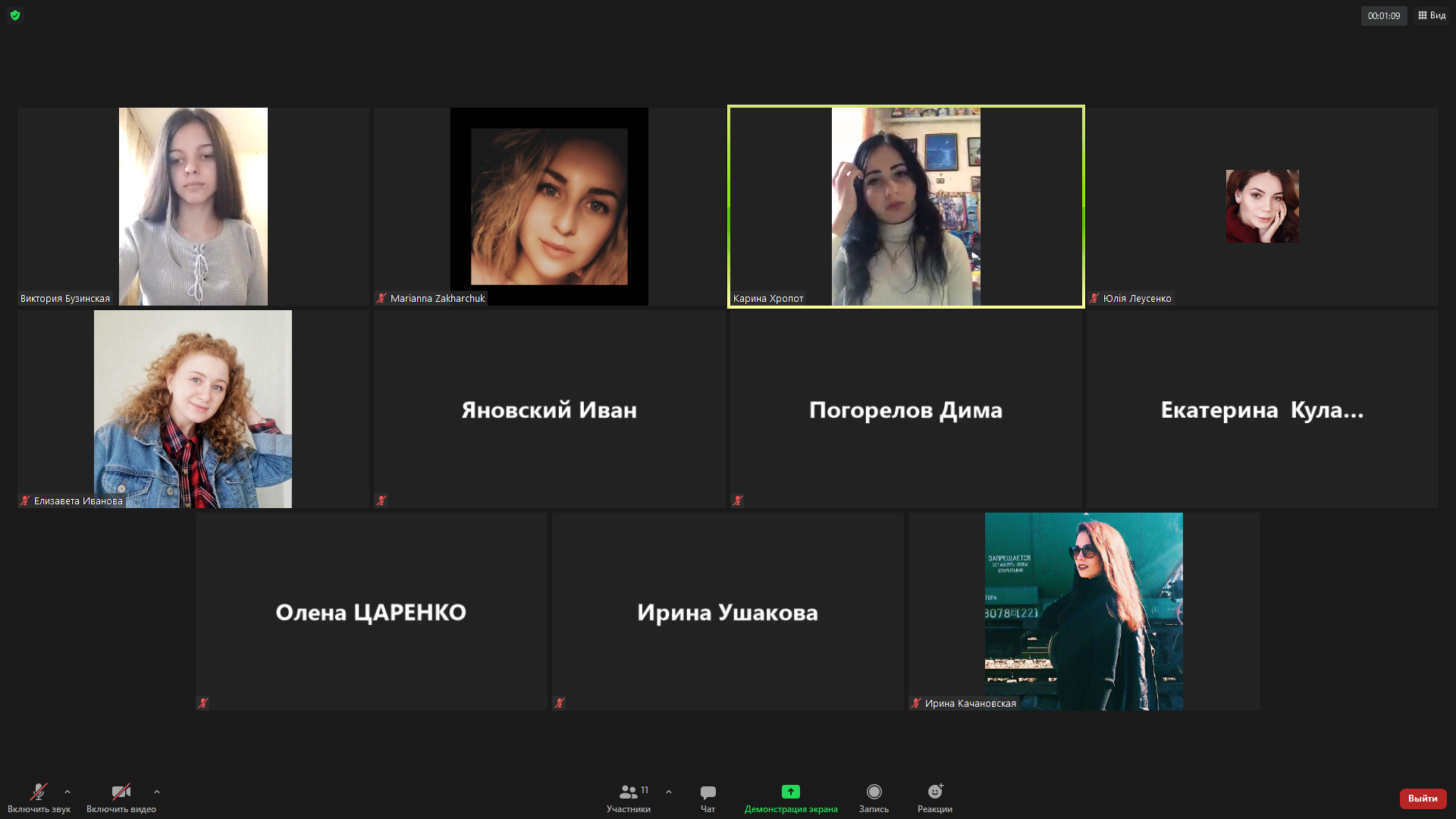This screenshot has width=1456, height=819.
Task: Click muted mic icon on Marianna Zakharchuk tile
Action: pyautogui.click(x=381, y=299)
